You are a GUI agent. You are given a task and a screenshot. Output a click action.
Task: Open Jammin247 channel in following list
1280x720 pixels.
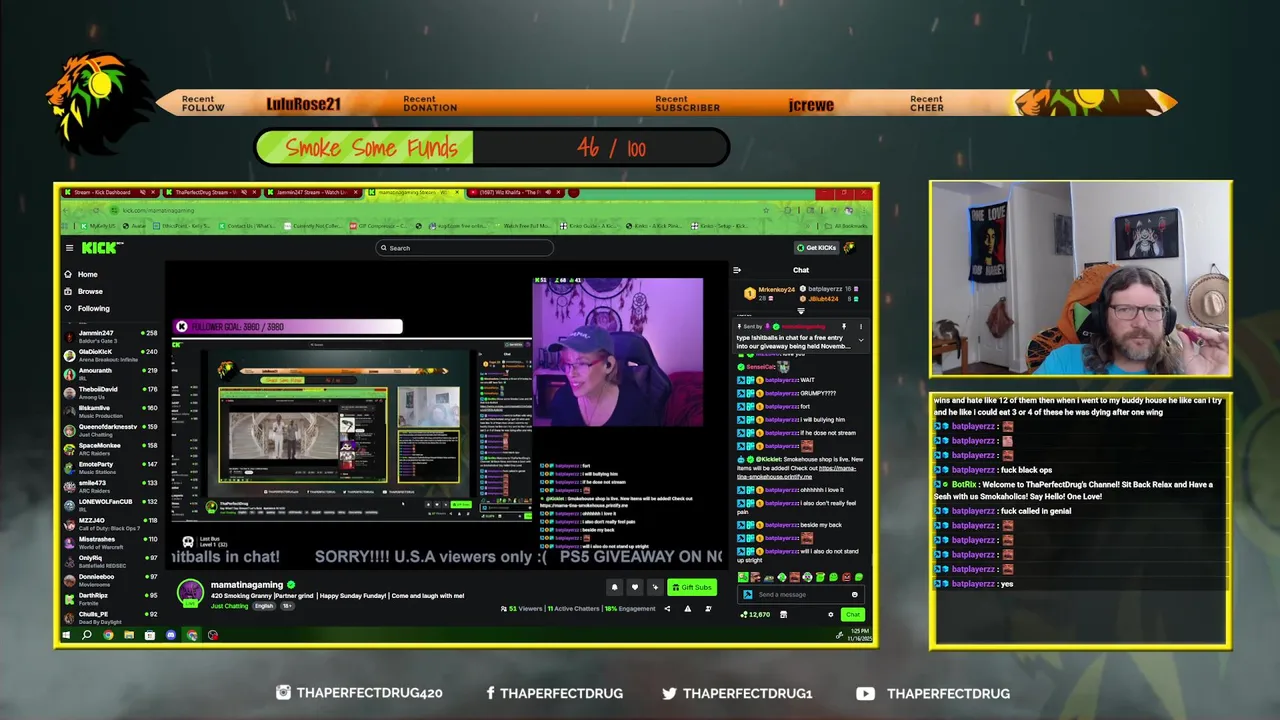[x=110, y=336]
